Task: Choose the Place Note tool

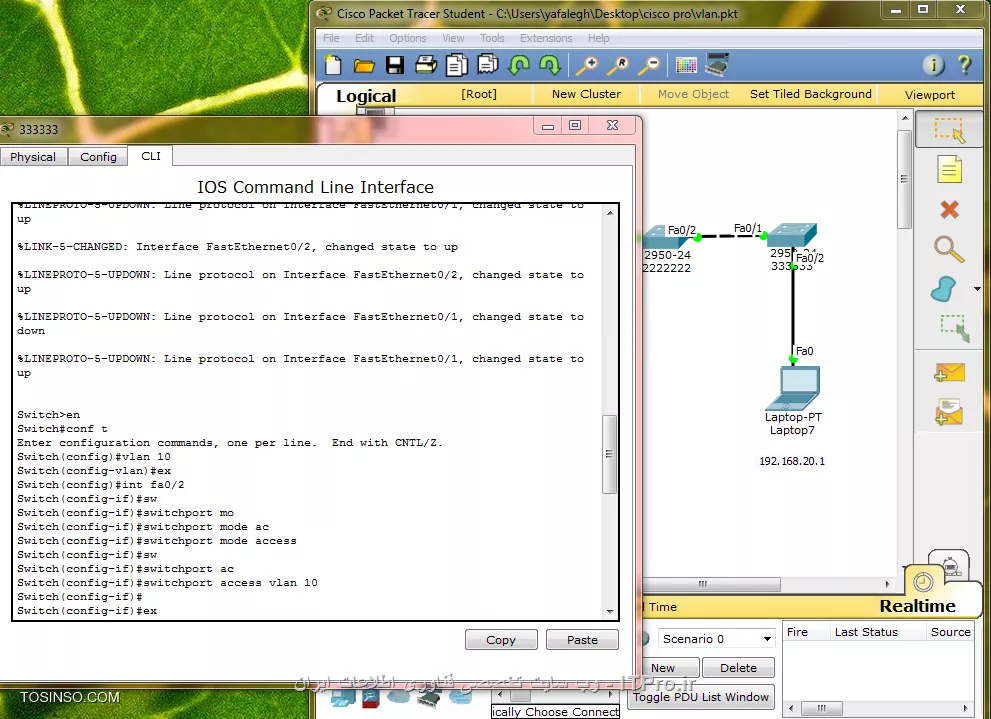Action: coord(949,169)
